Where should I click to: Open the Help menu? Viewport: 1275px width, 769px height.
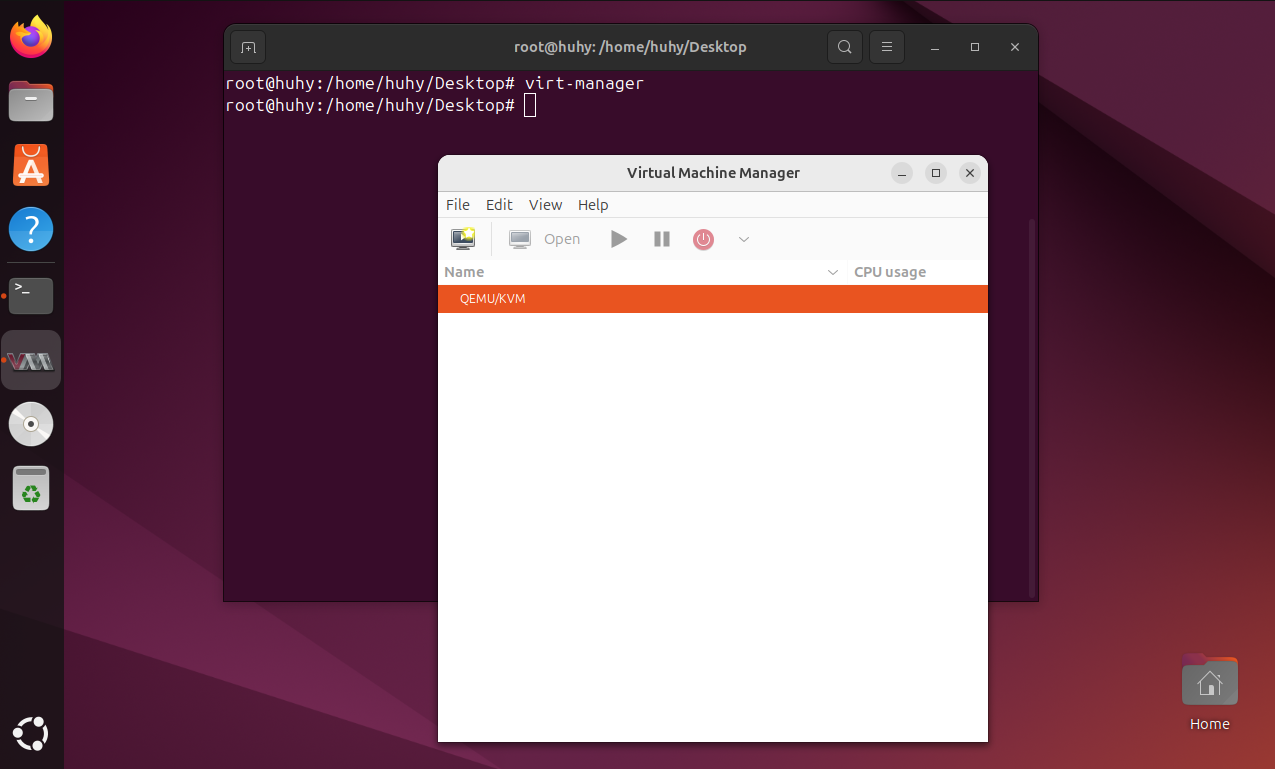pos(593,204)
